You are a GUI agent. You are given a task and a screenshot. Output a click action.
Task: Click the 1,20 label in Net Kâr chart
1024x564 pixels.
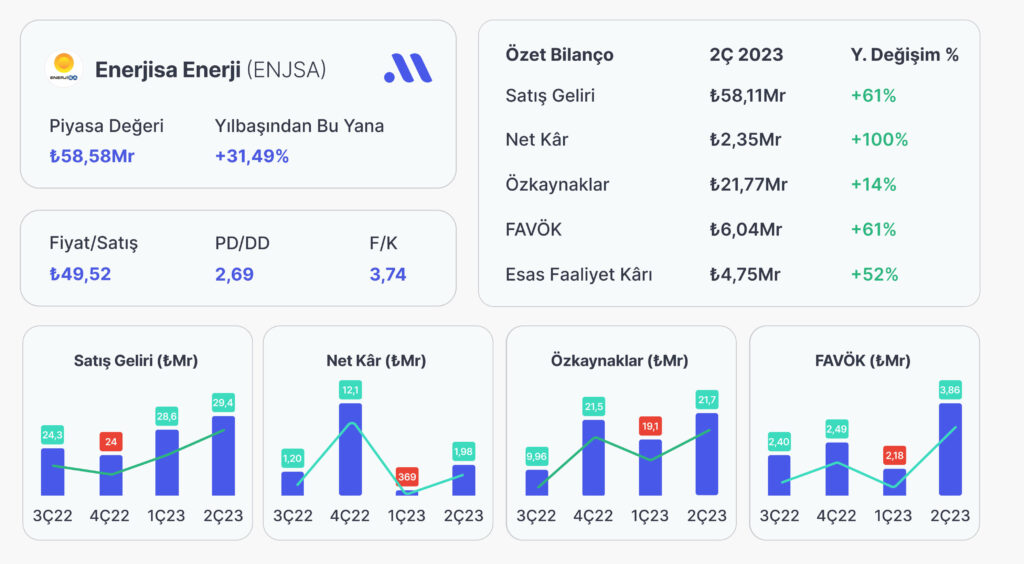point(293,459)
